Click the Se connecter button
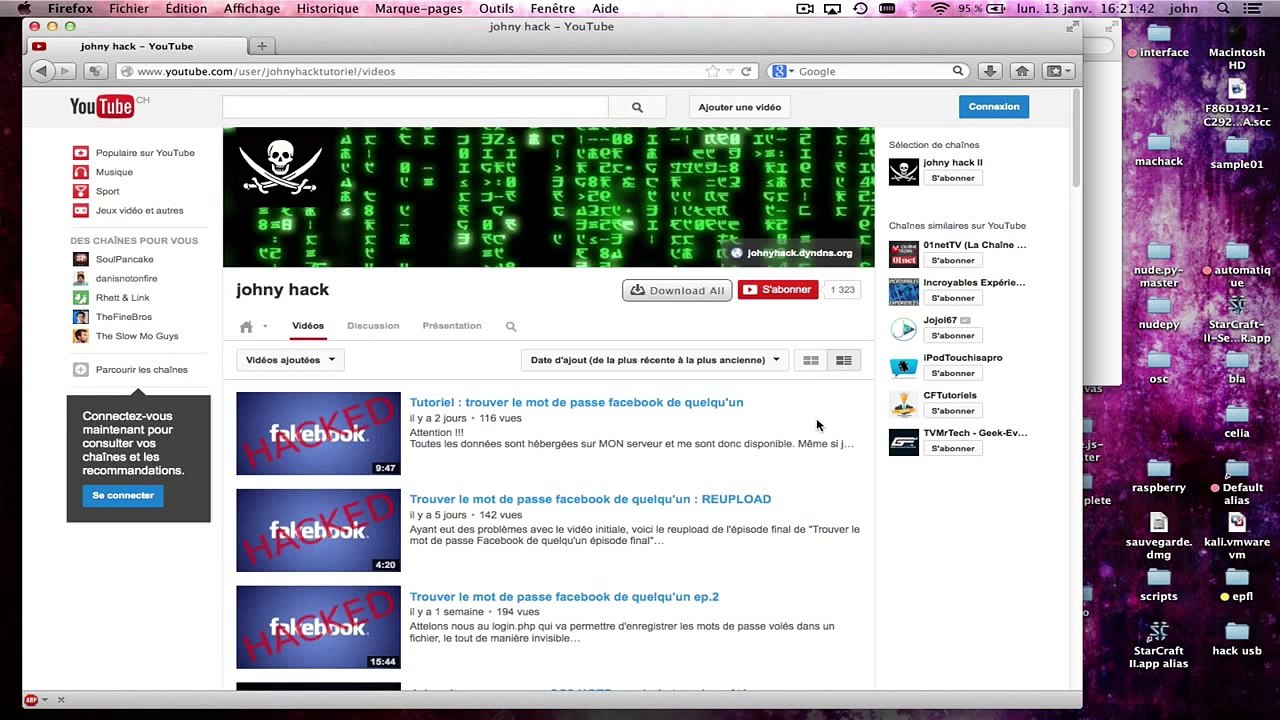The image size is (1280, 720). coord(123,496)
